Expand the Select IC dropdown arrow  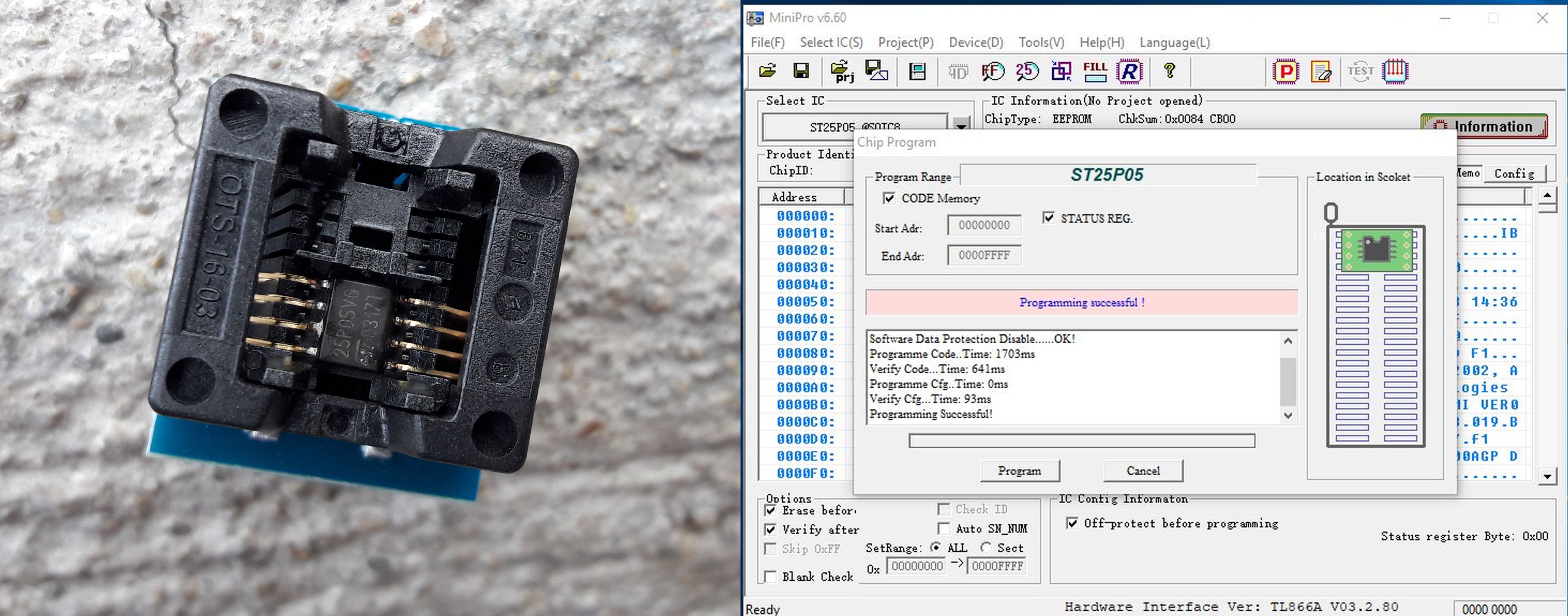961,125
